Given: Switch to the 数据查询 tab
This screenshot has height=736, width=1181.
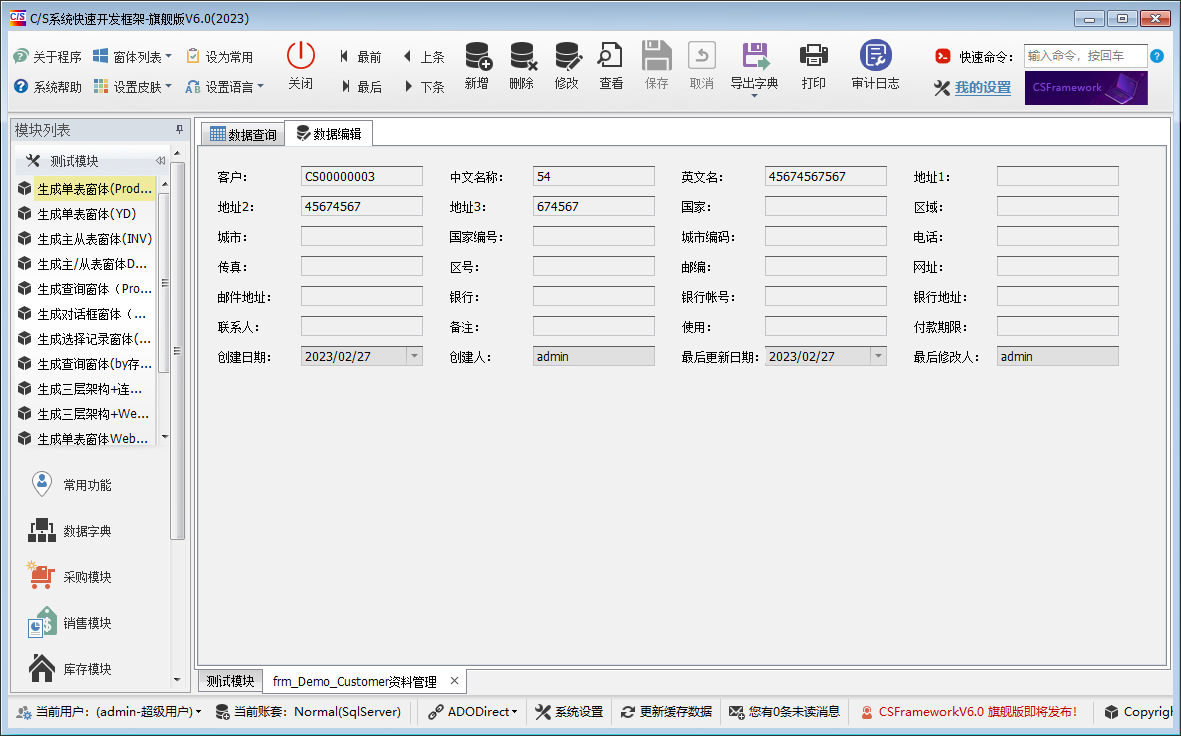Looking at the screenshot, I should pos(242,134).
